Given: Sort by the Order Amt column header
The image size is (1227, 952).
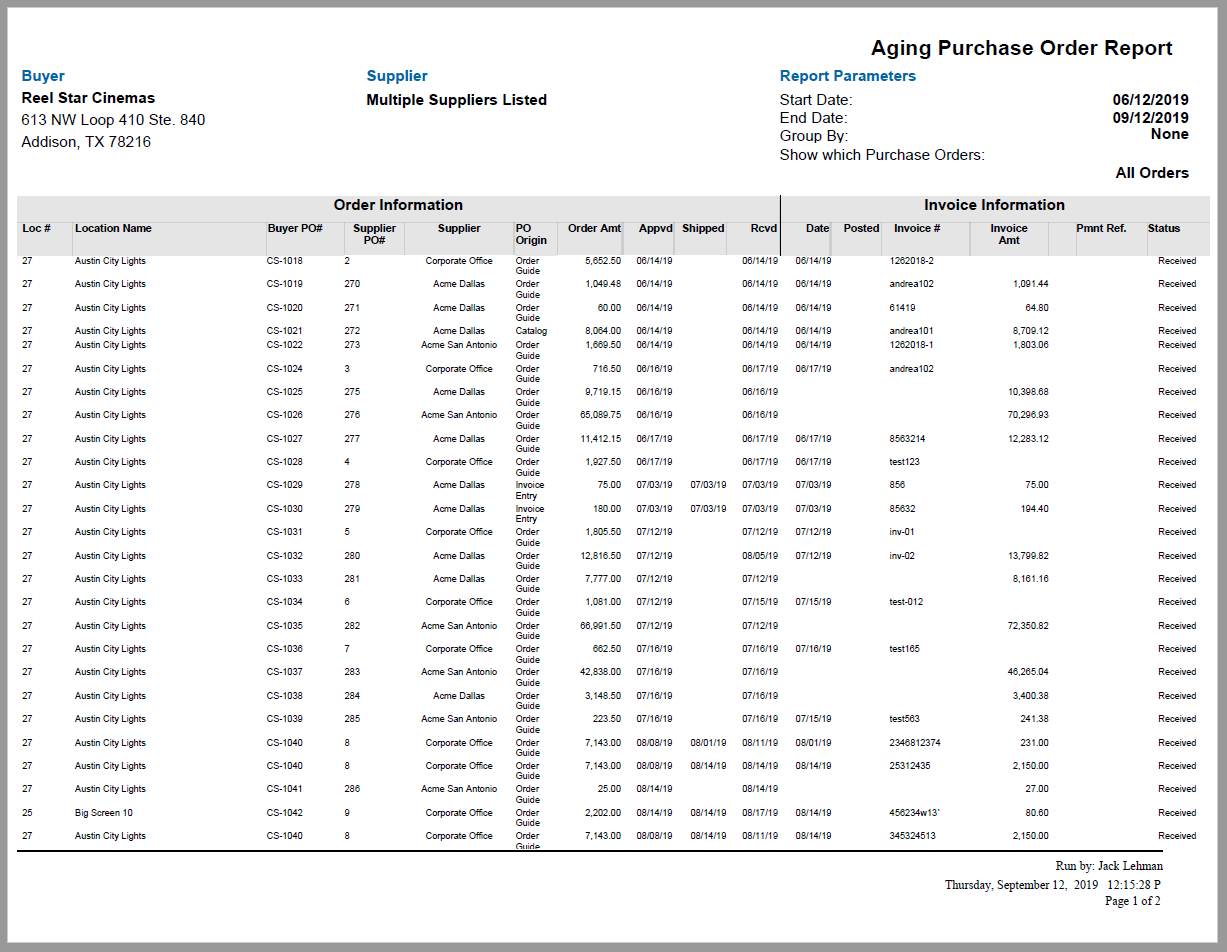Looking at the screenshot, I should [593, 228].
